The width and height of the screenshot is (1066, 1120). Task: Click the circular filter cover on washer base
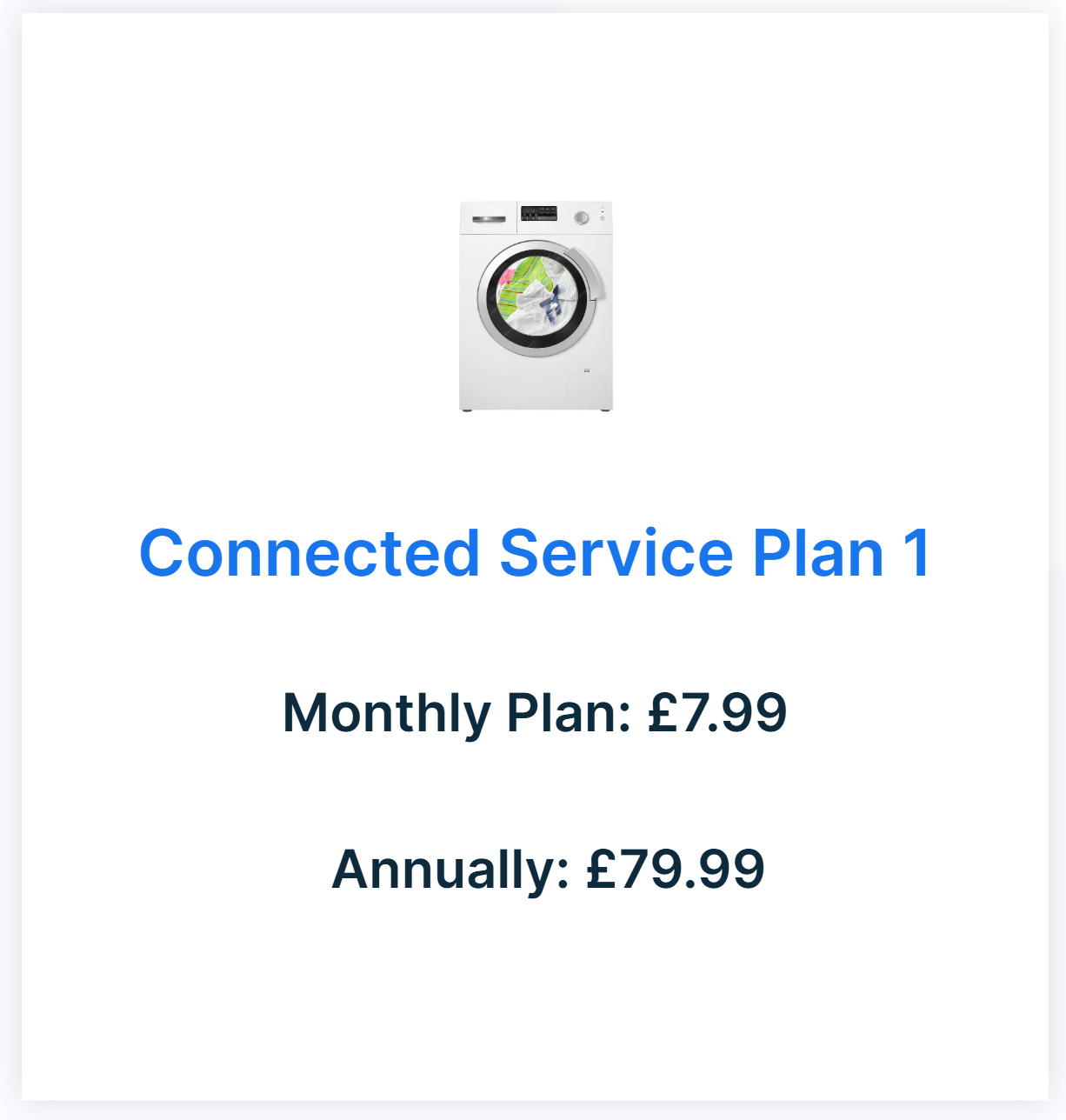coord(584,386)
